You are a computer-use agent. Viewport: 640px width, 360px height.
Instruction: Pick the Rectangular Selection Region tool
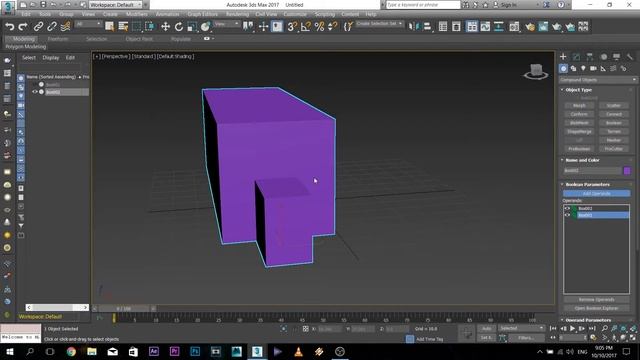(136, 27)
